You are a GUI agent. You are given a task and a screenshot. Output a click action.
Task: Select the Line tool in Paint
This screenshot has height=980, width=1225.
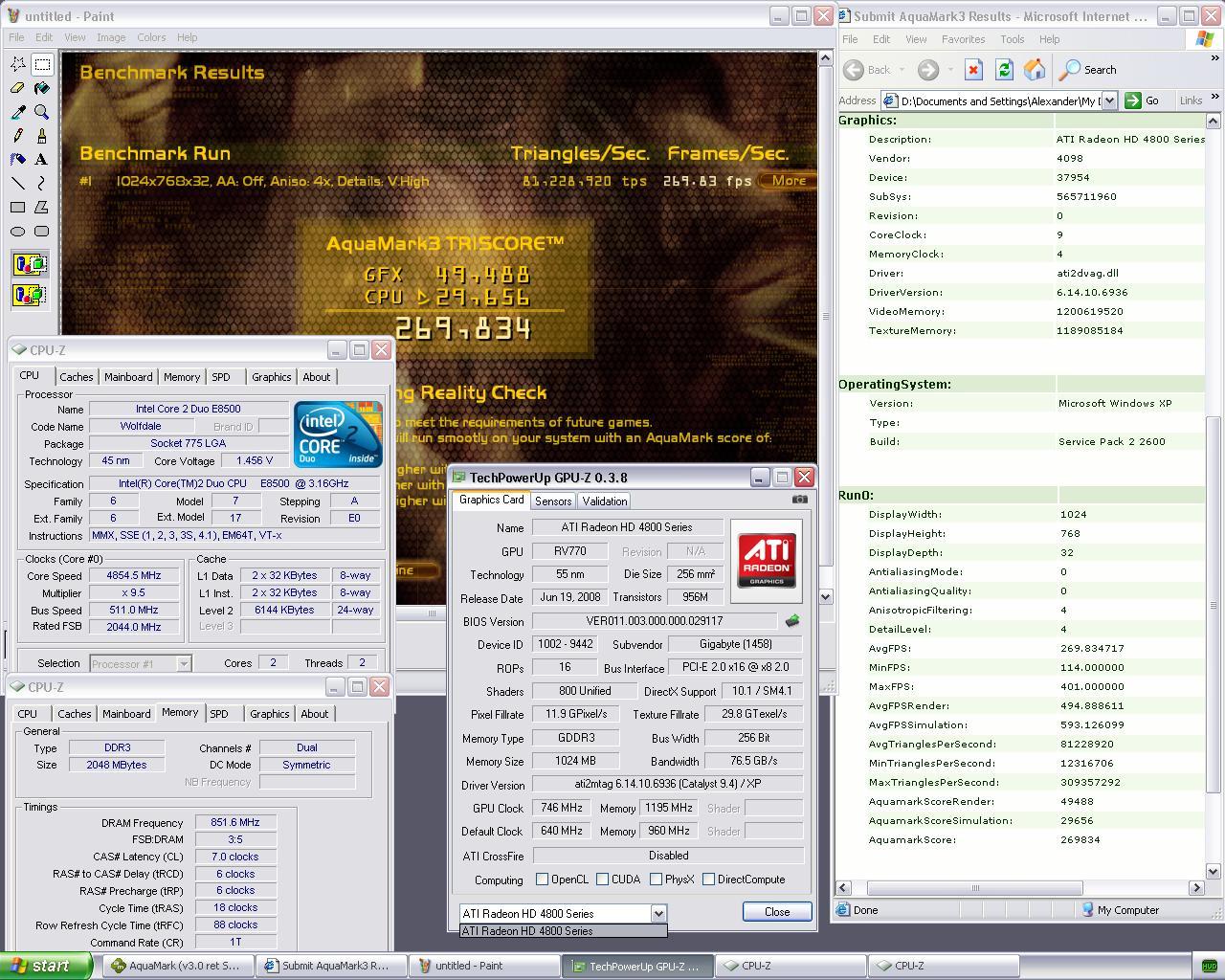coord(18,183)
